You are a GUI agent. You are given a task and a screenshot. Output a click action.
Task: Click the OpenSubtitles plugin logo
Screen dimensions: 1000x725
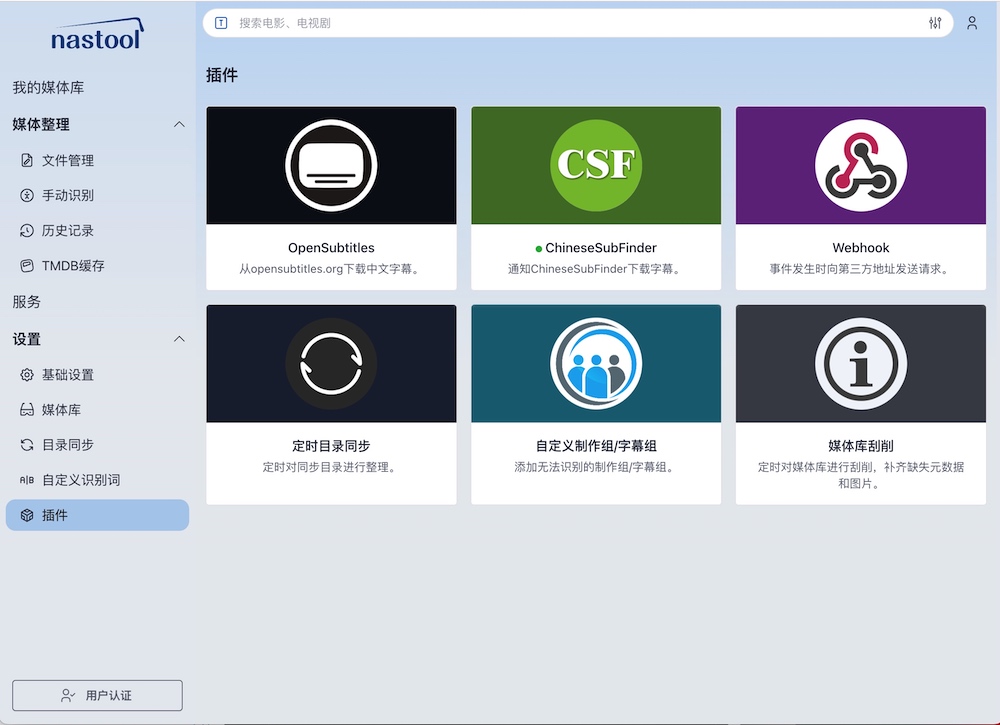(x=331, y=165)
